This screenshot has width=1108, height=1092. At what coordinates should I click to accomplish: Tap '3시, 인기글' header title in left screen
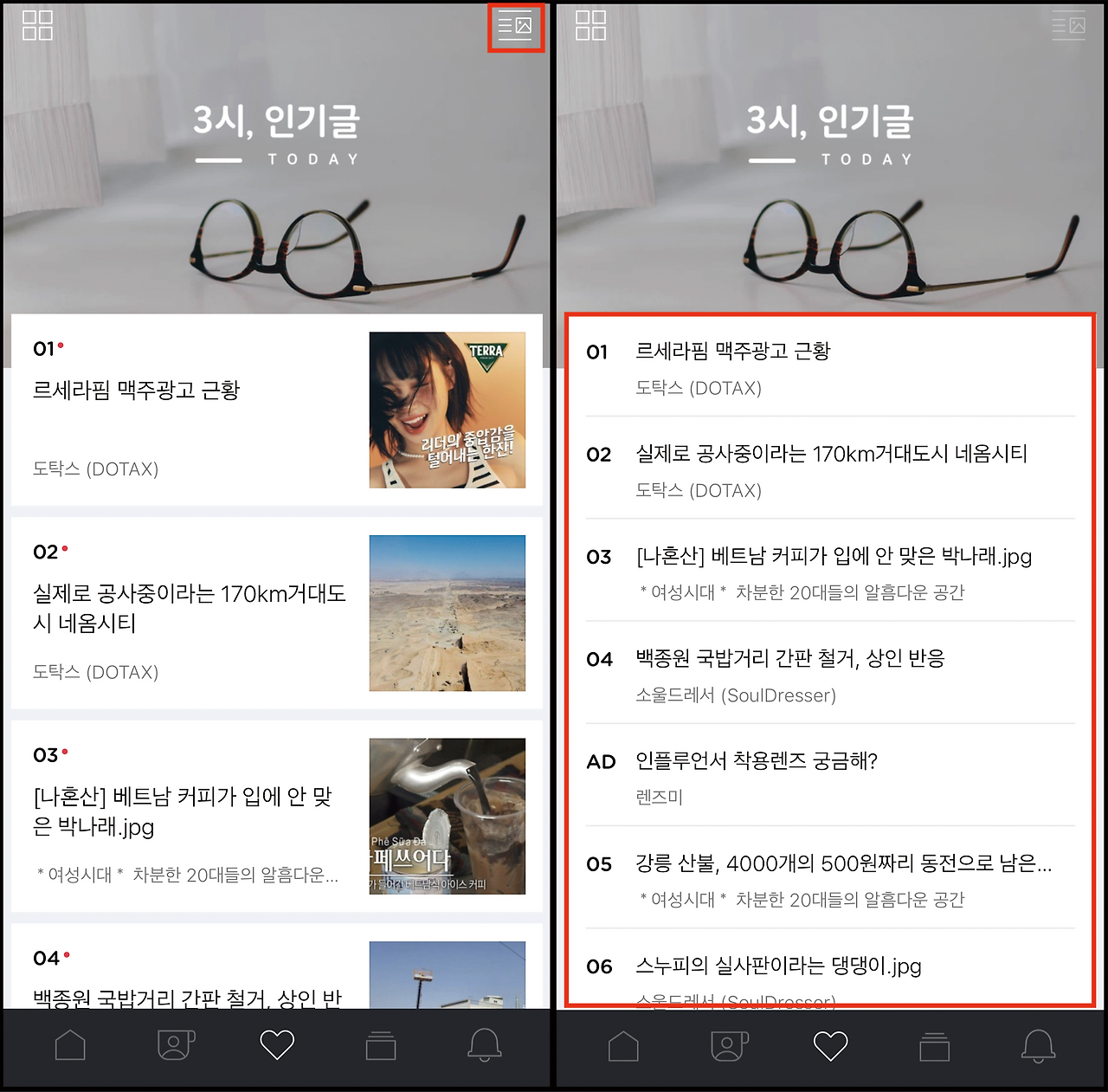pyautogui.click(x=276, y=120)
